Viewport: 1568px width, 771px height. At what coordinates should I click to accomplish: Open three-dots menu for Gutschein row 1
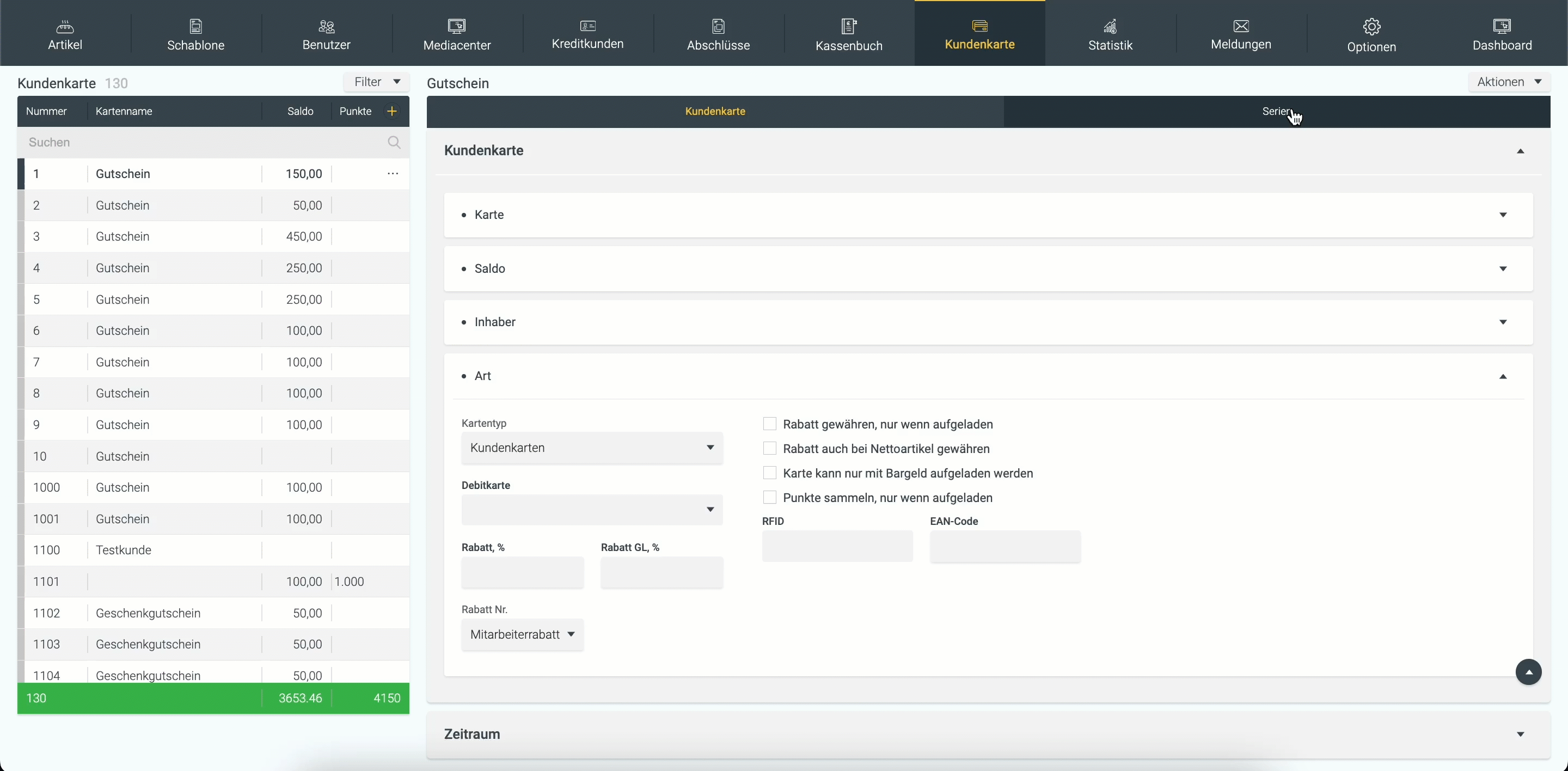(393, 174)
